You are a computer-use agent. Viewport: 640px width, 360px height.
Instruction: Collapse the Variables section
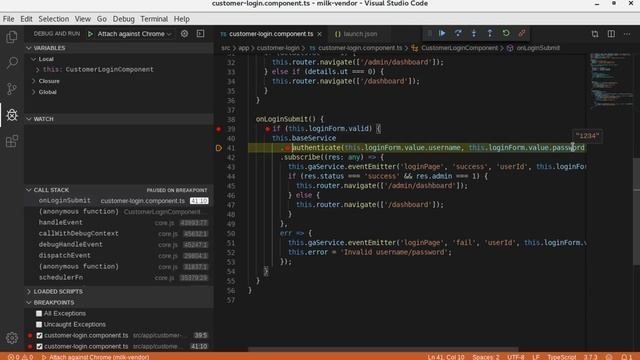(x=29, y=48)
